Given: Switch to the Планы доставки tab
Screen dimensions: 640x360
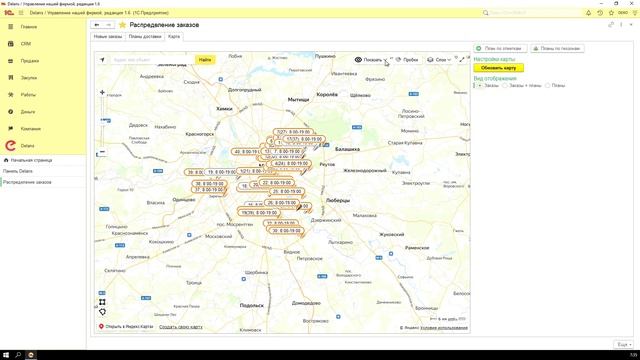Looking at the screenshot, I should (145, 37).
